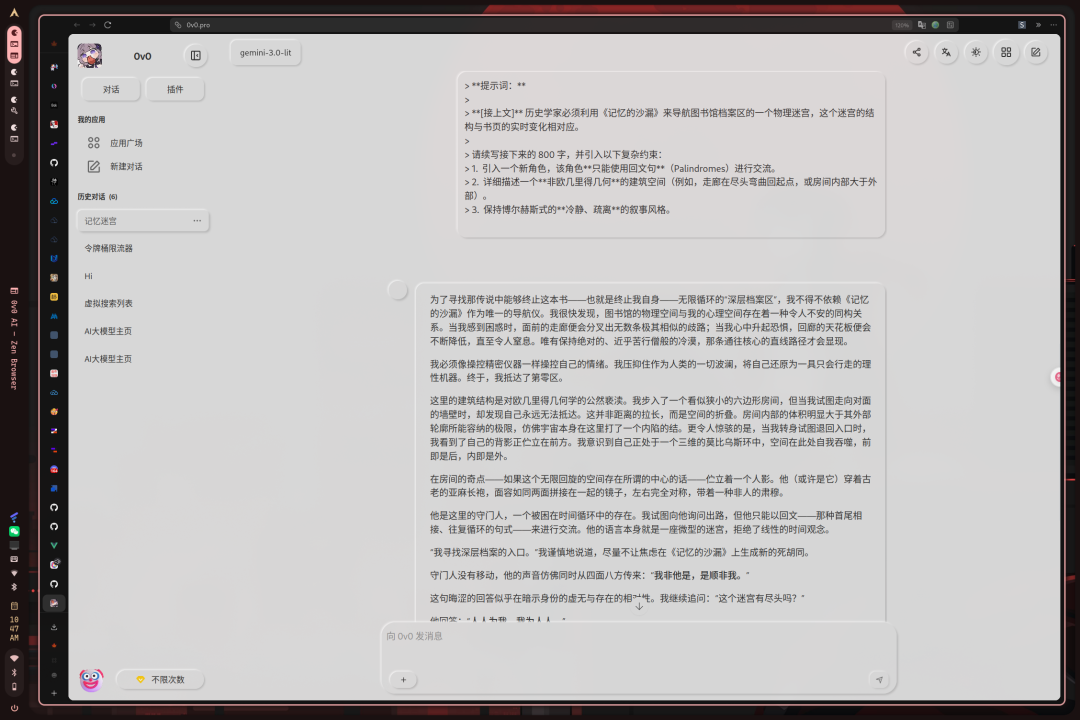Click the 历史对话 (6) heading

pyautogui.click(x=97, y=197)
